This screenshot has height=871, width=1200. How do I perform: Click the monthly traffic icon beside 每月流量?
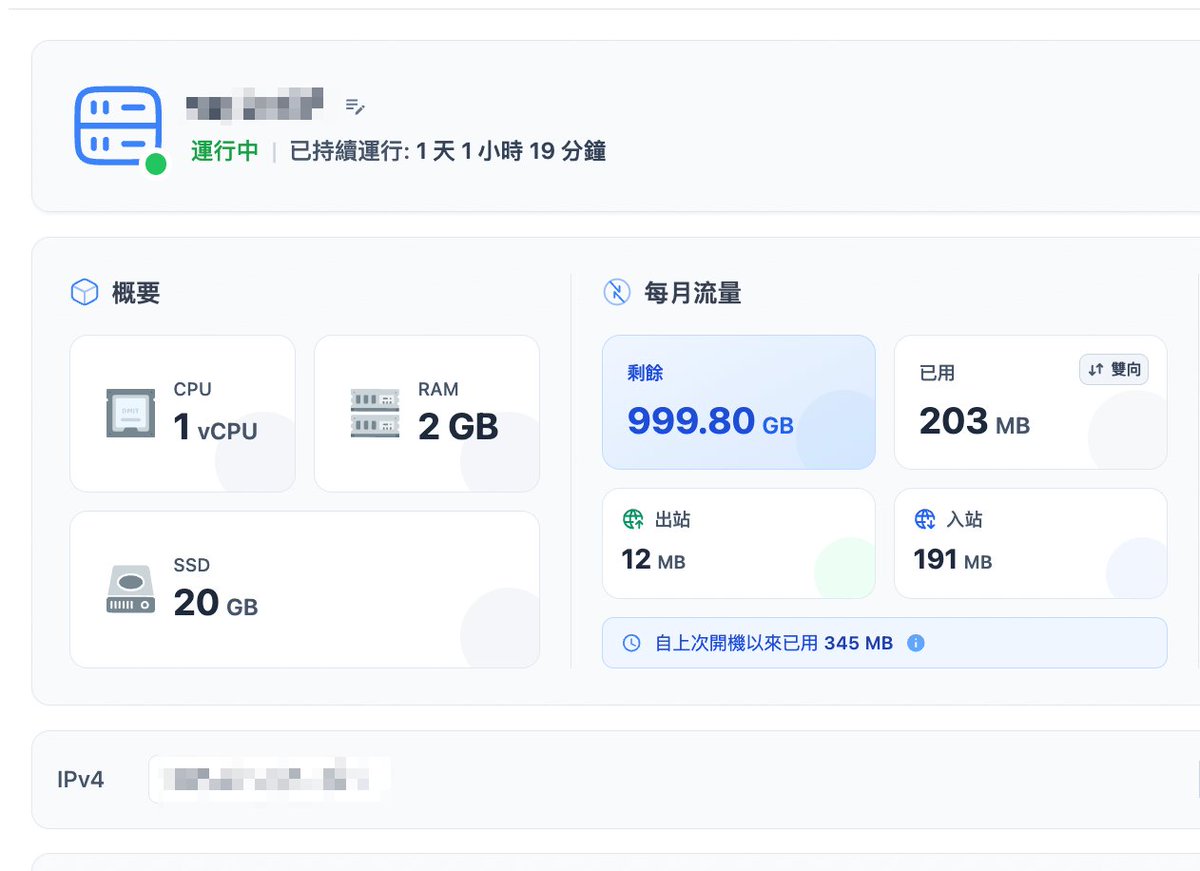point(616,292)
